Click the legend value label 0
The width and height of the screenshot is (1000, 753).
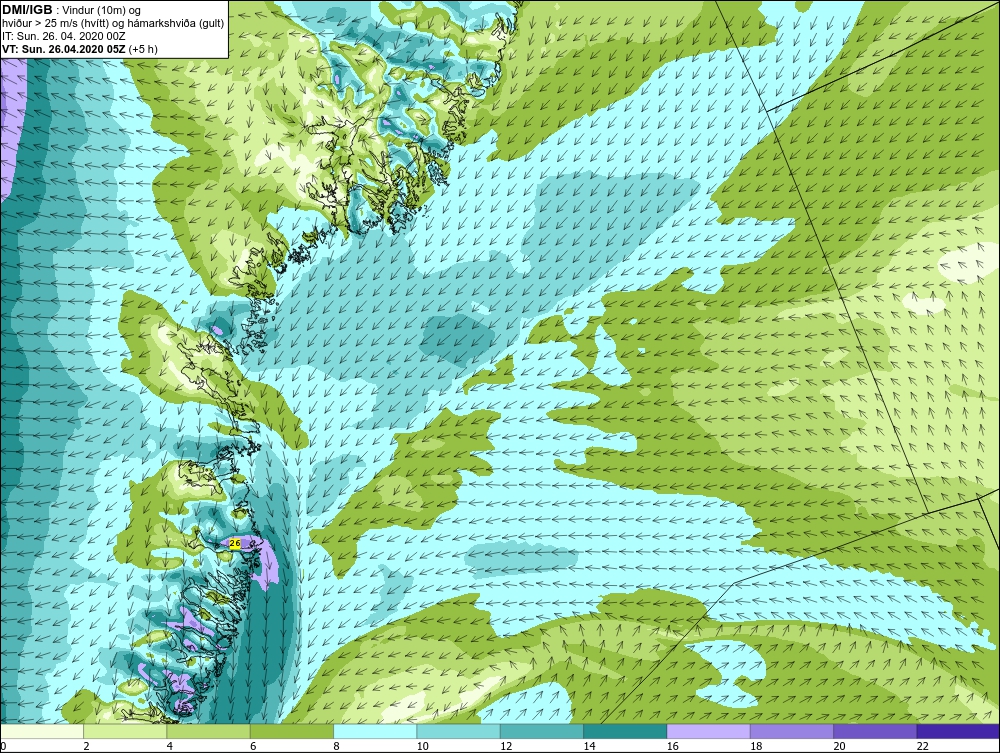tap(3, 746)
